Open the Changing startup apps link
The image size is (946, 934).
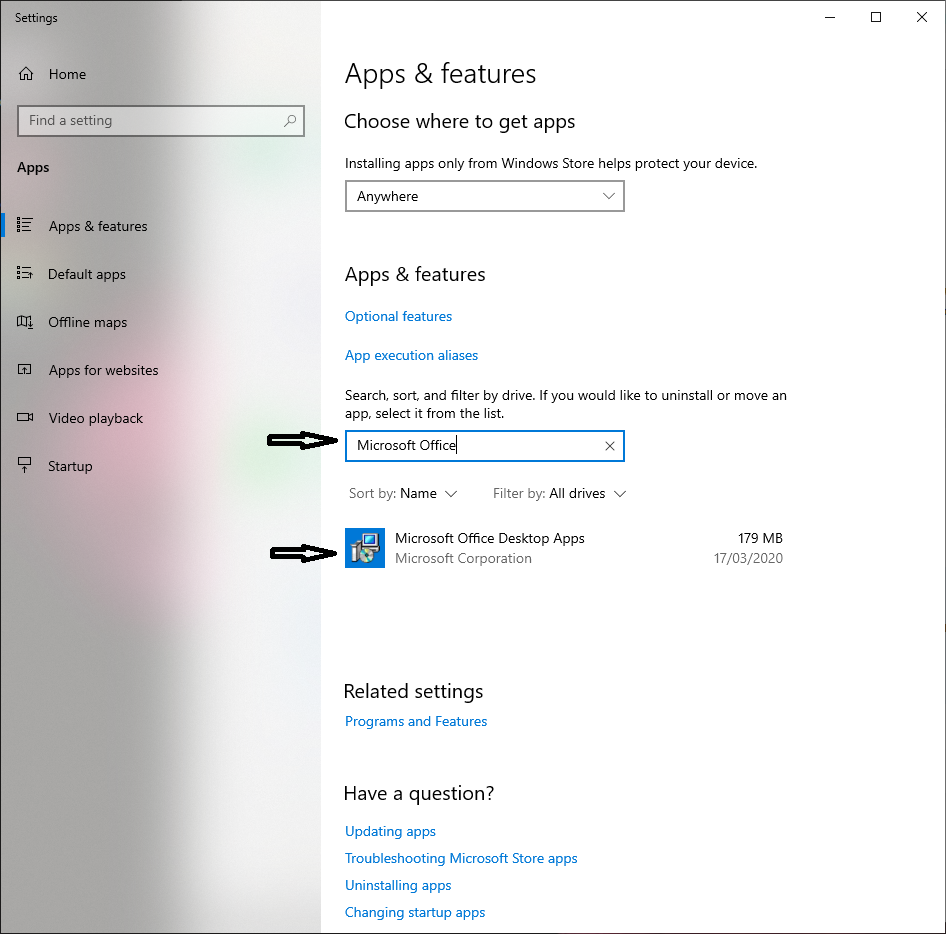point(415,912)
